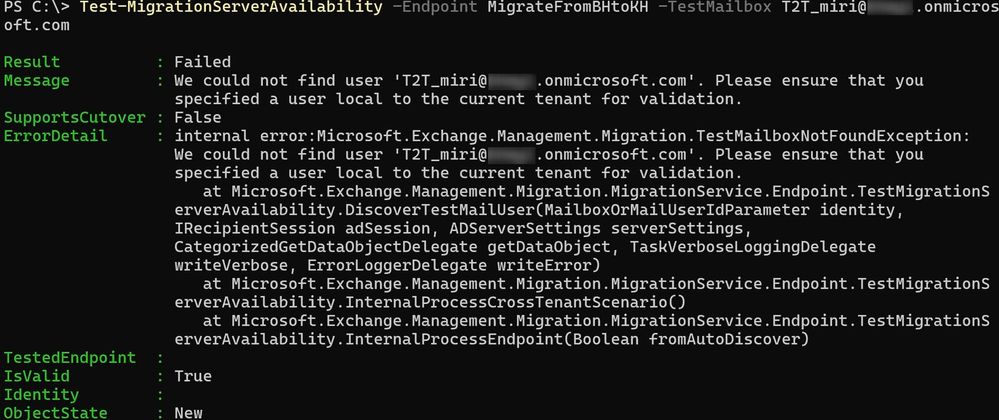Click the IsValid property label

(x=36, y=376)
